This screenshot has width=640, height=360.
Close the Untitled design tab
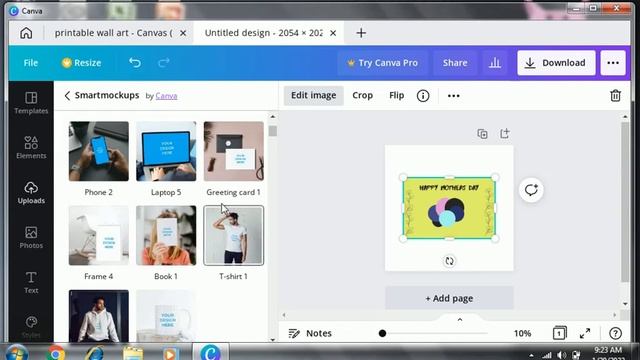pyautogui.click(x=333, y=33)
